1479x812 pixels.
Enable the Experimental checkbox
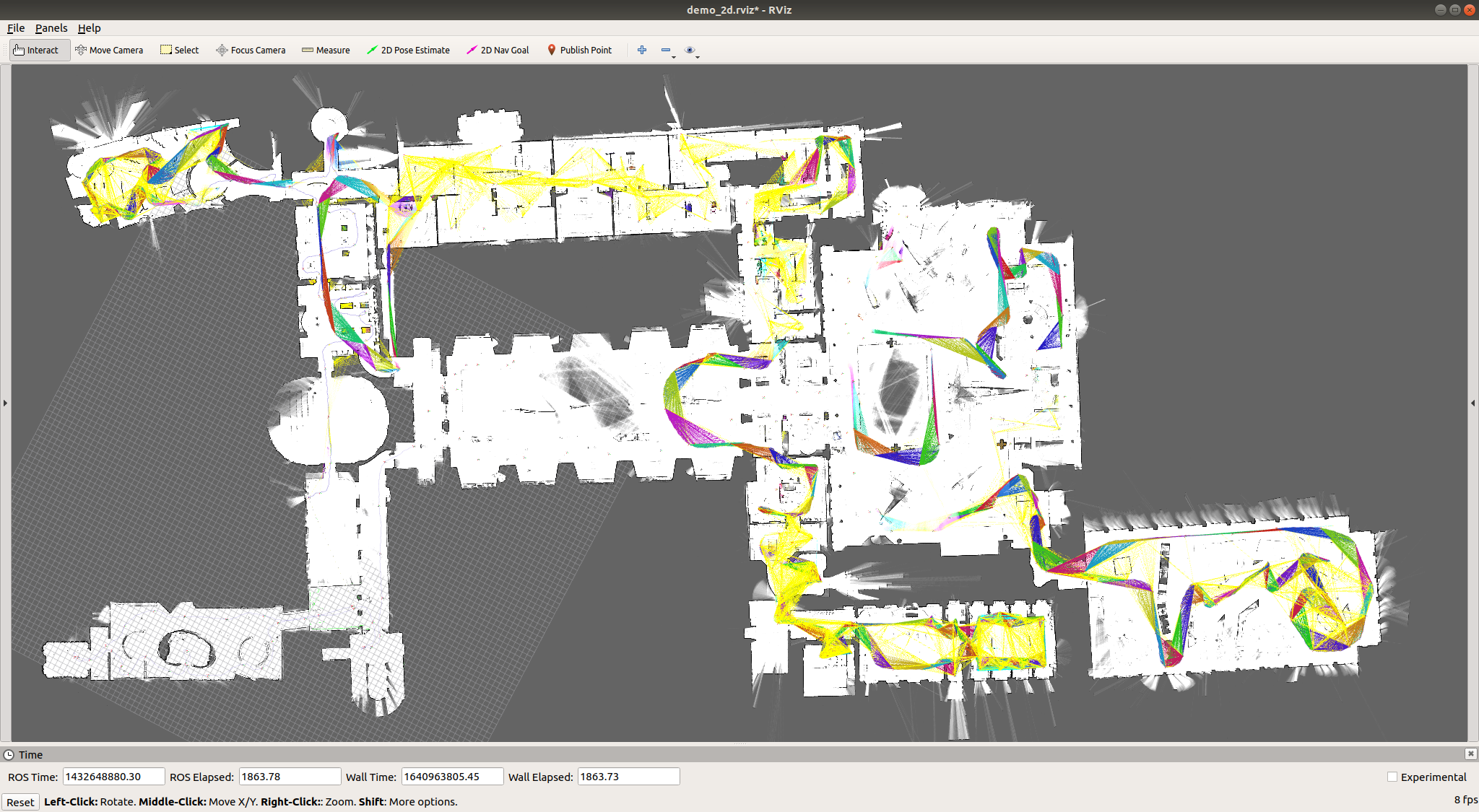(1392, 777)
